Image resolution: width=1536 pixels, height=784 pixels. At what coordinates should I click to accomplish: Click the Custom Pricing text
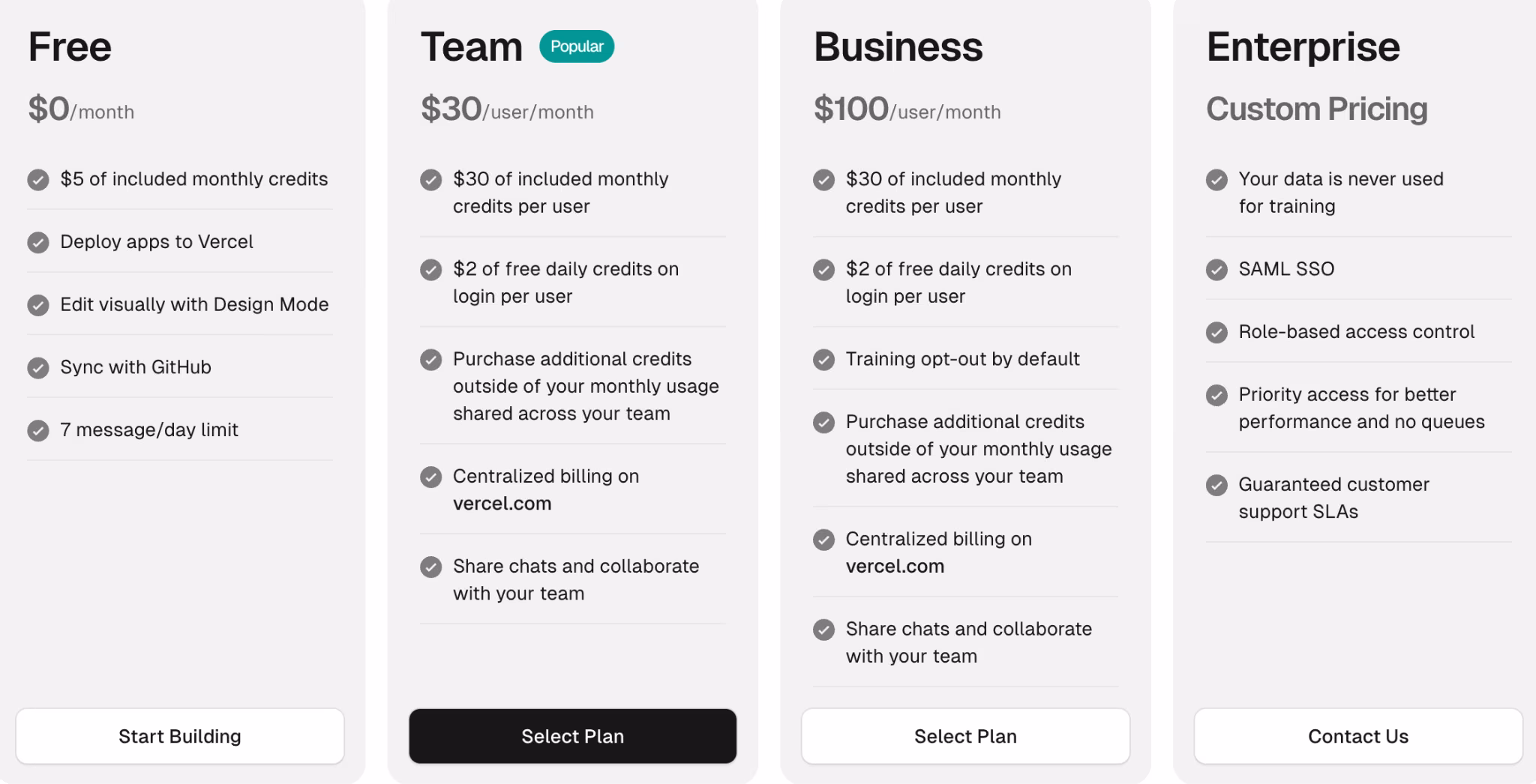point(1317,109)
